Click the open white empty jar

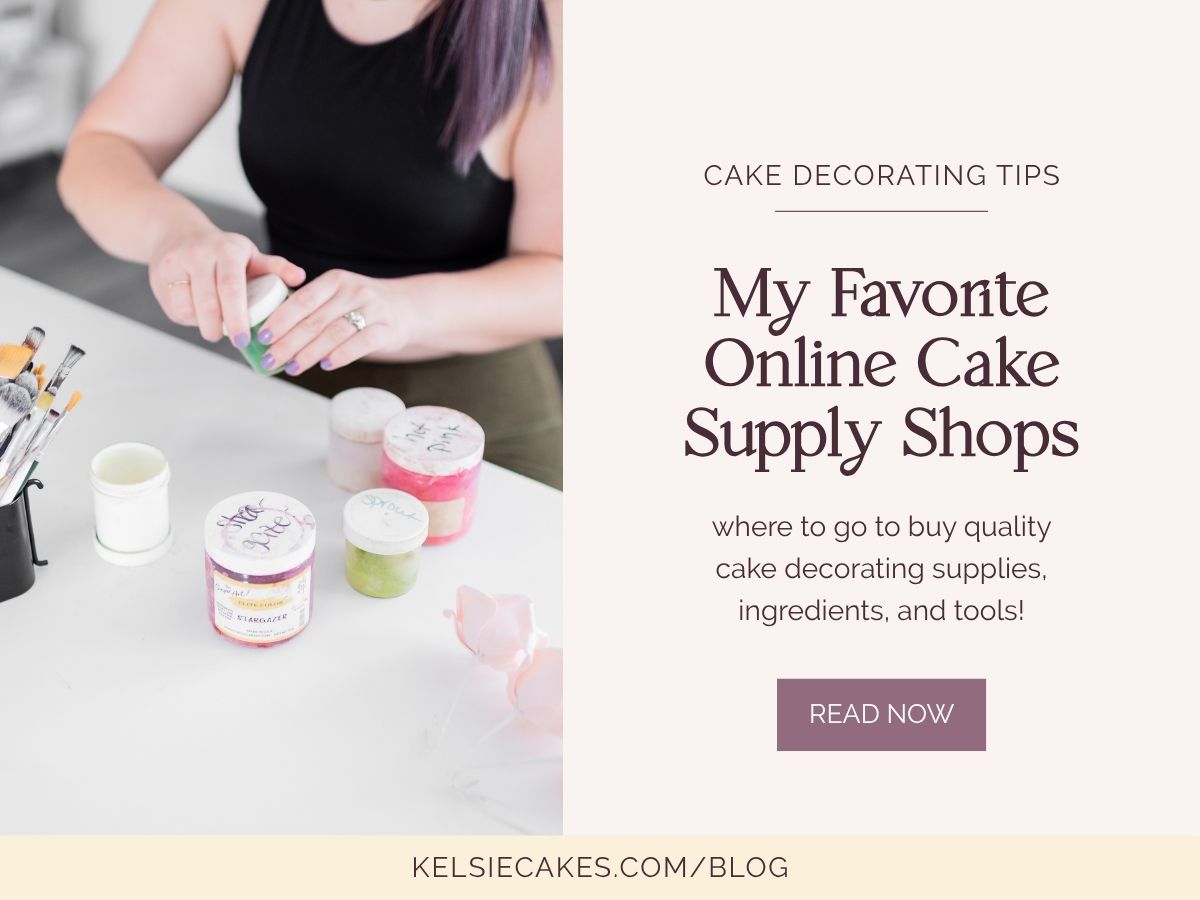tap(130, 504)
